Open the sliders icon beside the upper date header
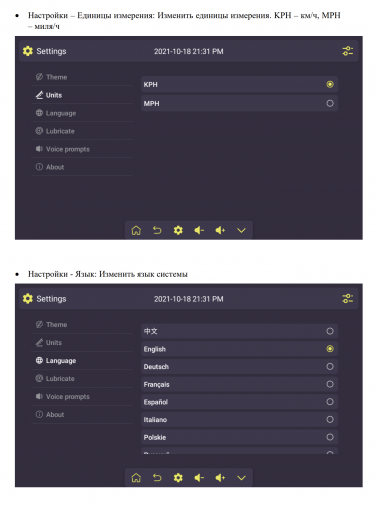 pos(348,51)
